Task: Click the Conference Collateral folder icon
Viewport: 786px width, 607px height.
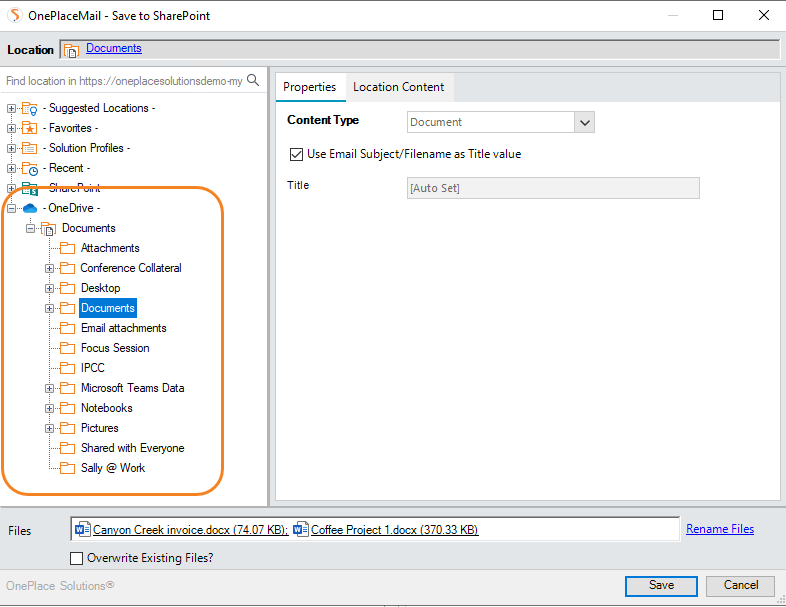Action: 68,268
